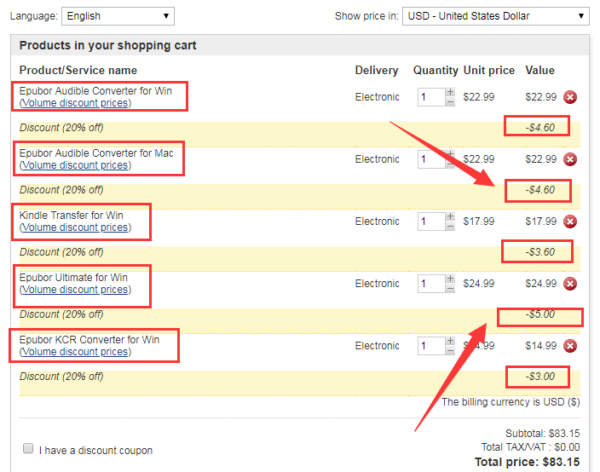
Task: Select the 'Kindle Transfer for Win' product name
Action: pyautogui.click(x=71, y=216)
